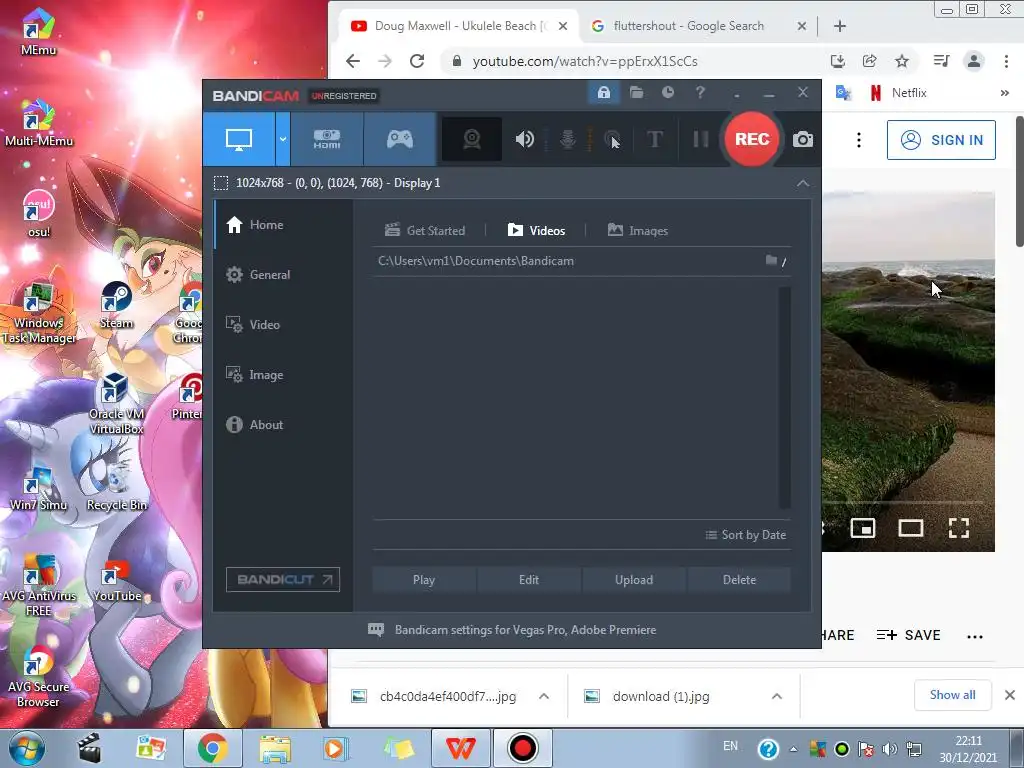Click the Bandicam lock icon
Image resolution: width=1024 pixels, height=768 pixels.
tap(603, 93)
